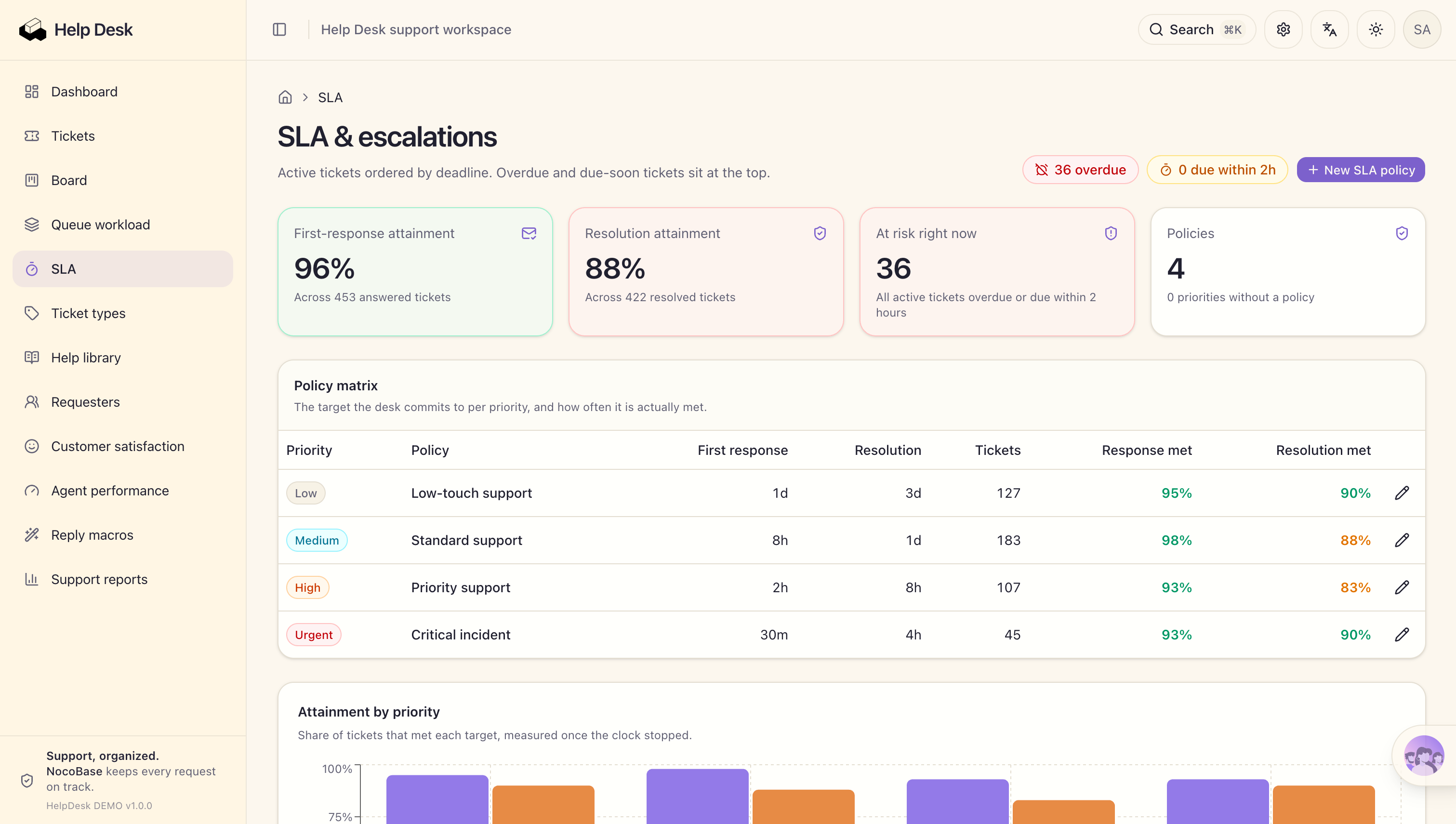Image resolution: width=1456 pixels, height=824 pixels.
Task: Click the At risk shield alert icon
Action: tap(1111, 233)
